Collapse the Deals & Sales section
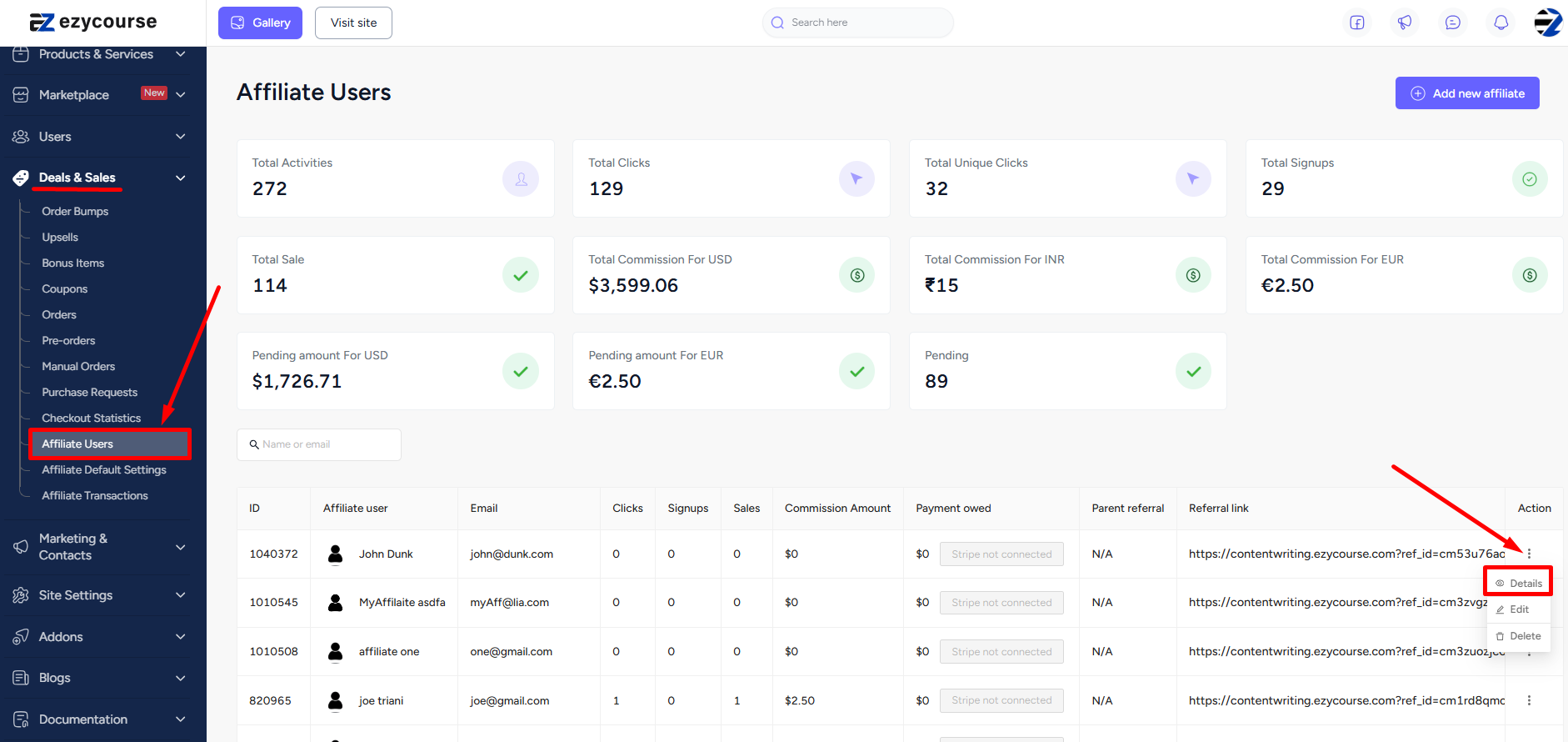This screenshot has height=742, width=1568. click(x=180, y=178)
